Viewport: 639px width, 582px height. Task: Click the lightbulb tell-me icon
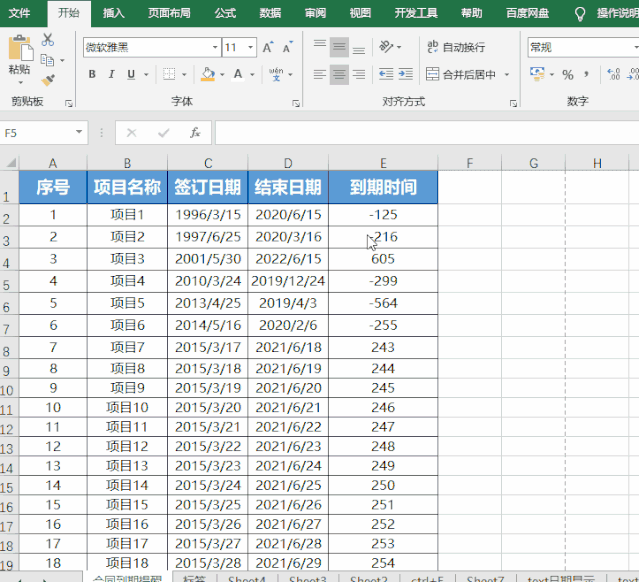point(580,14)
